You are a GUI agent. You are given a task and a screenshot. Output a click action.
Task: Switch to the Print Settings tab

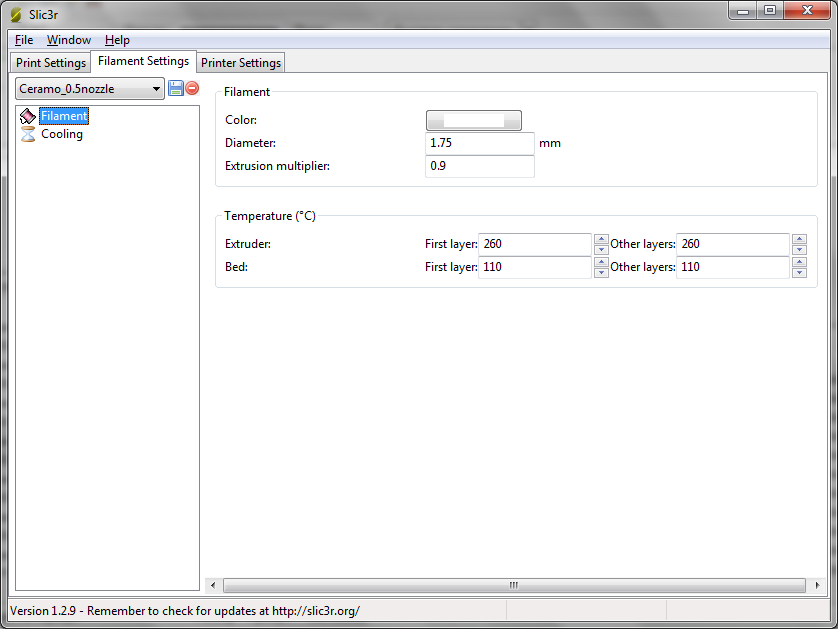pos(51,63)
